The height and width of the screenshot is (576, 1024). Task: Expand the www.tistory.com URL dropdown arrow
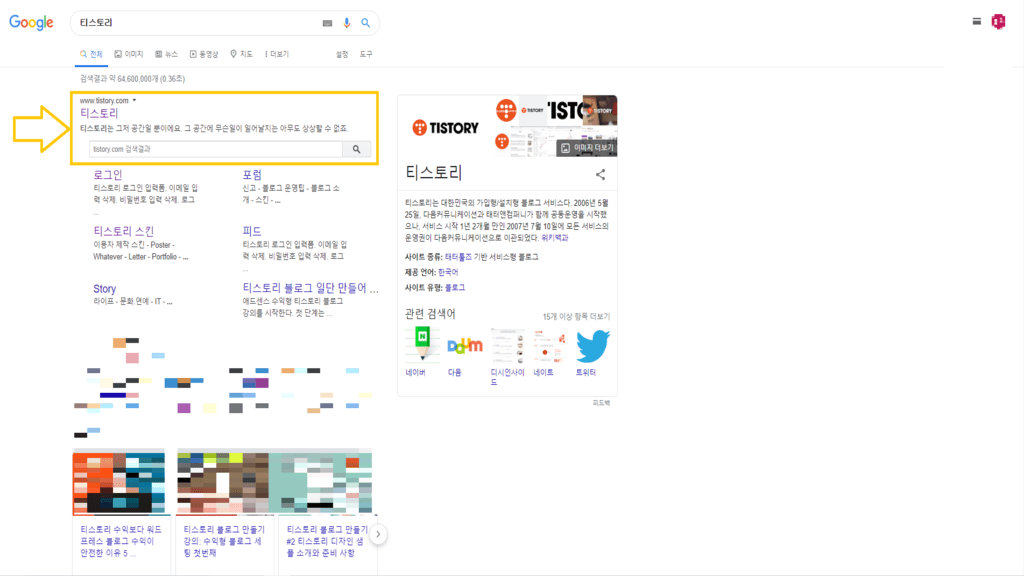[135, 101]
